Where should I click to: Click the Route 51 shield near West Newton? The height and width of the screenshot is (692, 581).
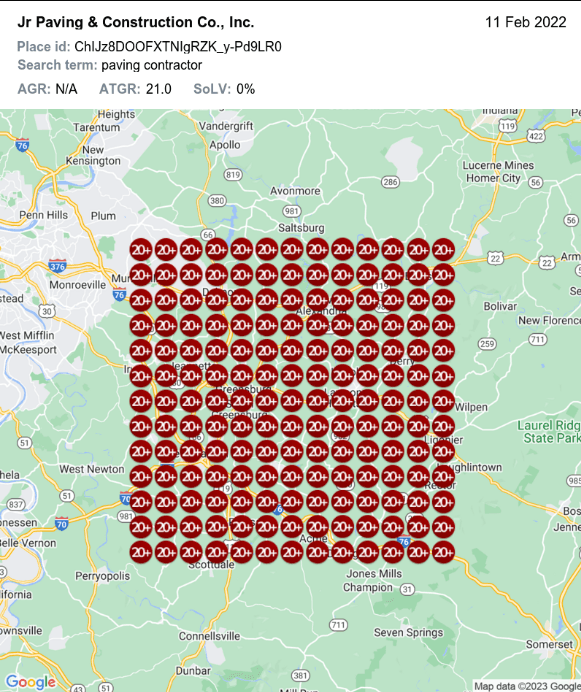point(67,496)
